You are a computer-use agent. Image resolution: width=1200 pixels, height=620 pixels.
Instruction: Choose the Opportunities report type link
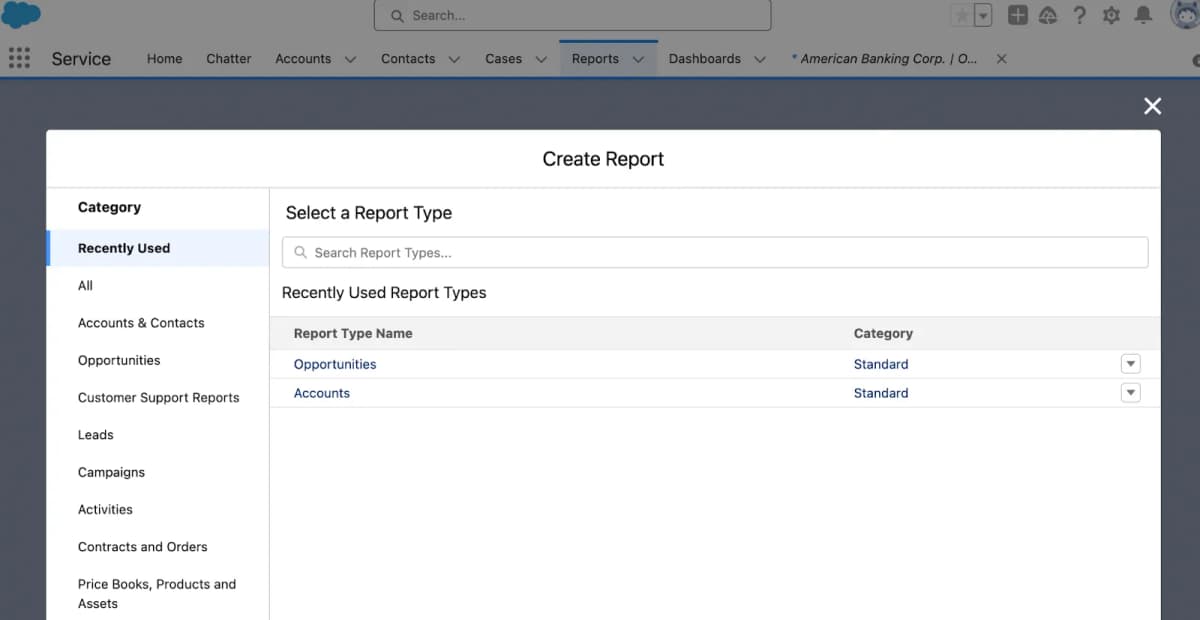coord(335,364)
